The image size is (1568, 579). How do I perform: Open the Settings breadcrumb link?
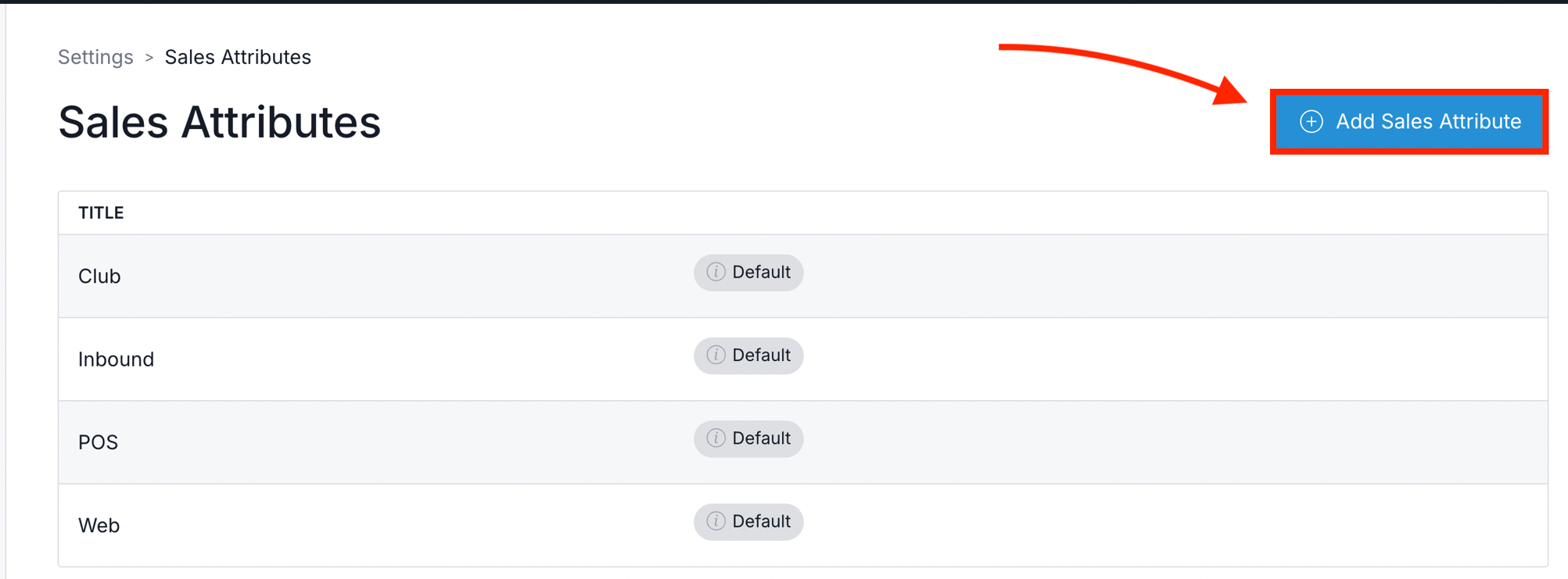(x=95, y=57)
